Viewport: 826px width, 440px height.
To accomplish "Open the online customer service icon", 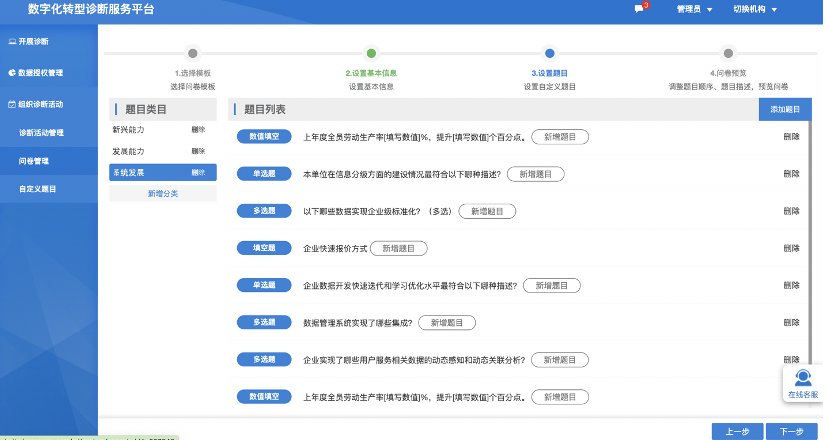I will click(803, 384).
